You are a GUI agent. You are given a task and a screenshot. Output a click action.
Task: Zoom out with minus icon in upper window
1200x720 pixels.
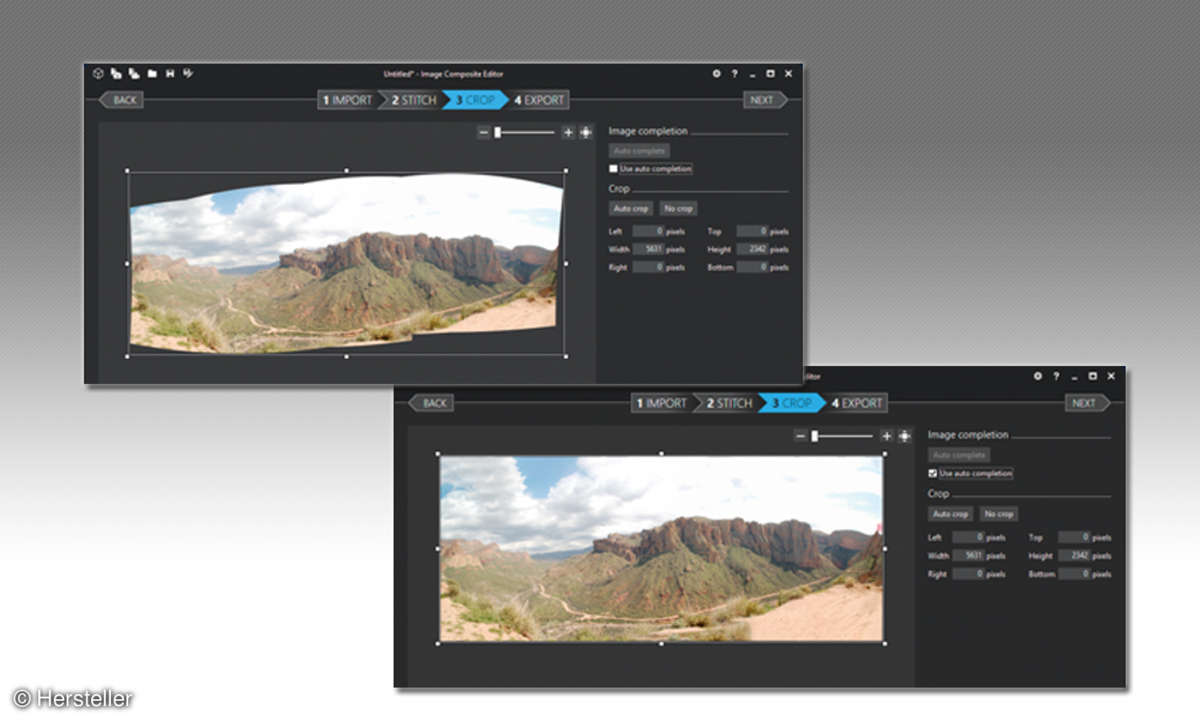(483, 132)
